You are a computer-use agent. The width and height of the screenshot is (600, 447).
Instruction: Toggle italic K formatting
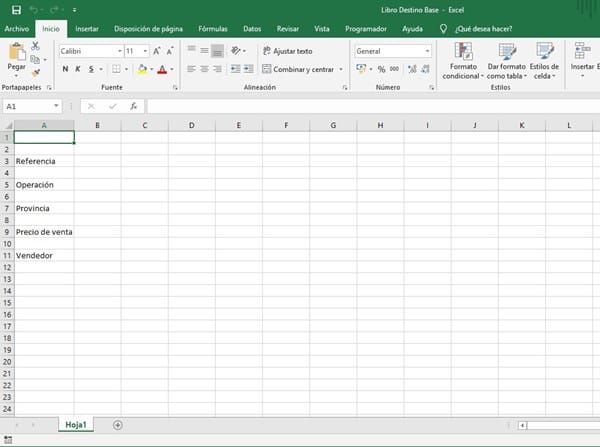pyautogui.click(x=78, y=69)
